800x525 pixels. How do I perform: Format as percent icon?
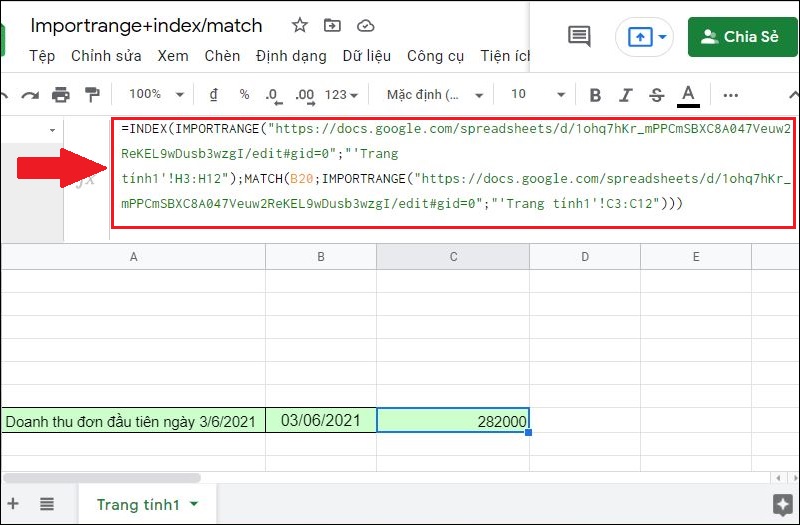[244, 94]
